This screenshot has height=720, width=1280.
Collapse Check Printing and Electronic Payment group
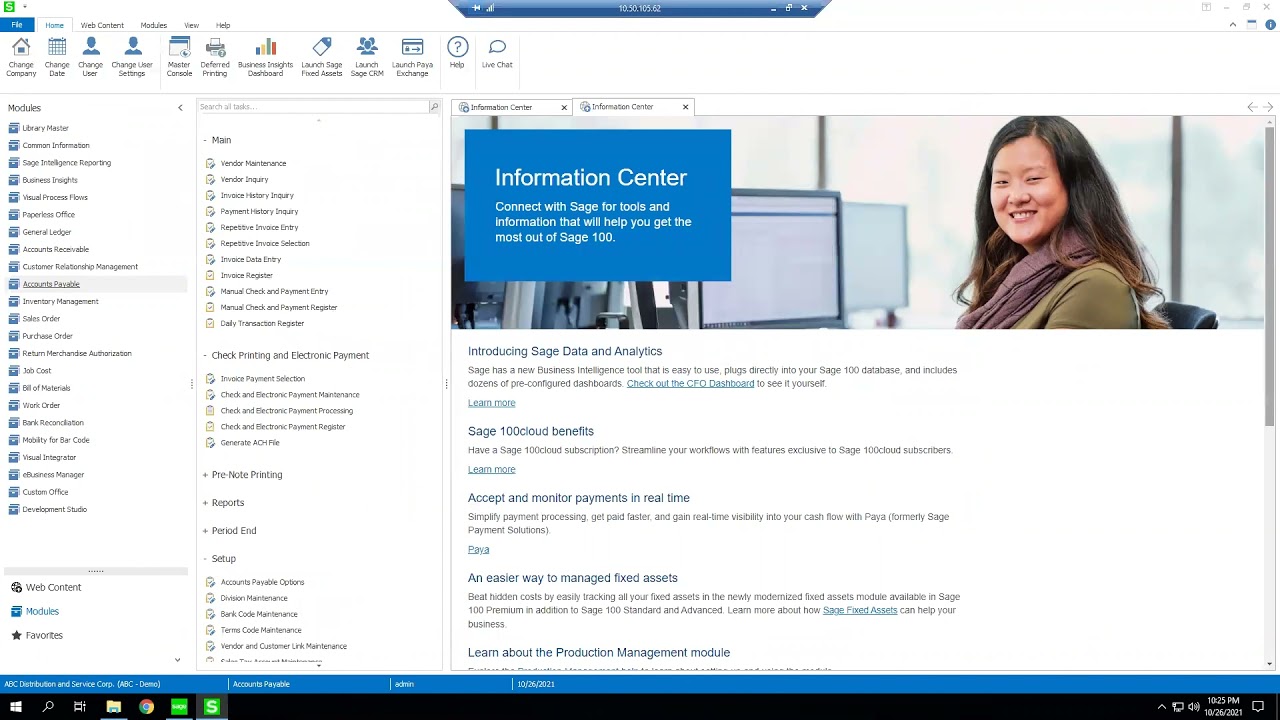point(205,355)
